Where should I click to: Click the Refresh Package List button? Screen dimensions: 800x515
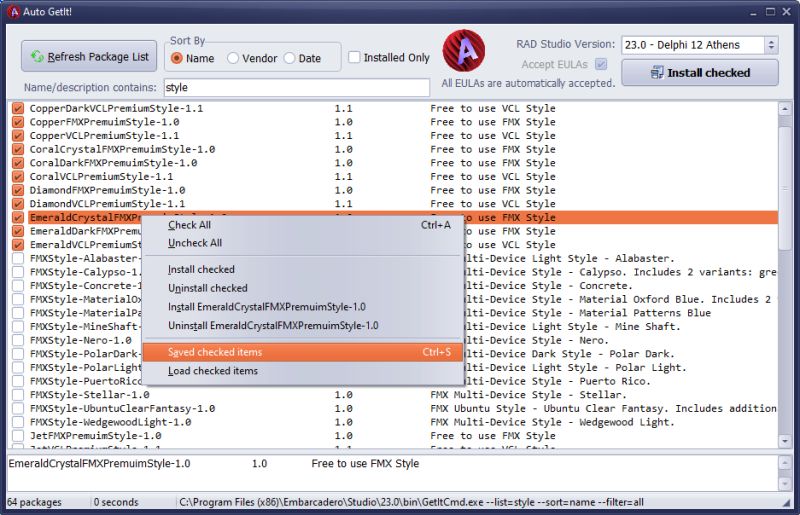(x=89, y=56)
